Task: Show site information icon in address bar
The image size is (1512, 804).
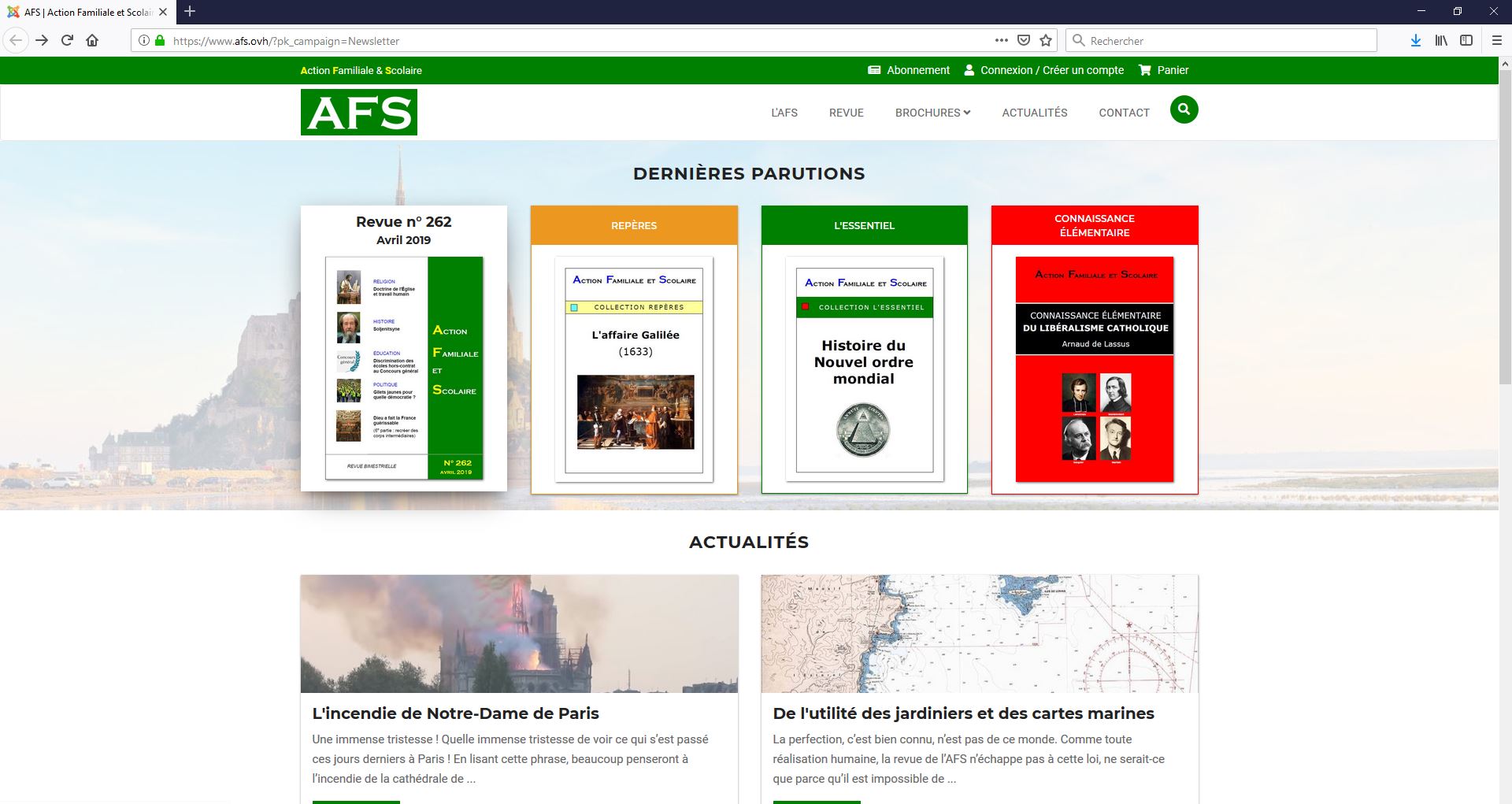Action: pos(144,40)
